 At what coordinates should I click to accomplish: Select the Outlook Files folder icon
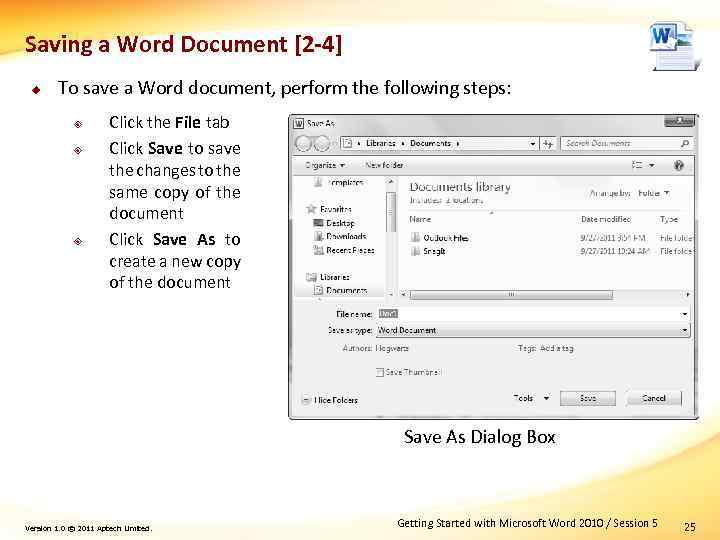[x=415, y=238]
